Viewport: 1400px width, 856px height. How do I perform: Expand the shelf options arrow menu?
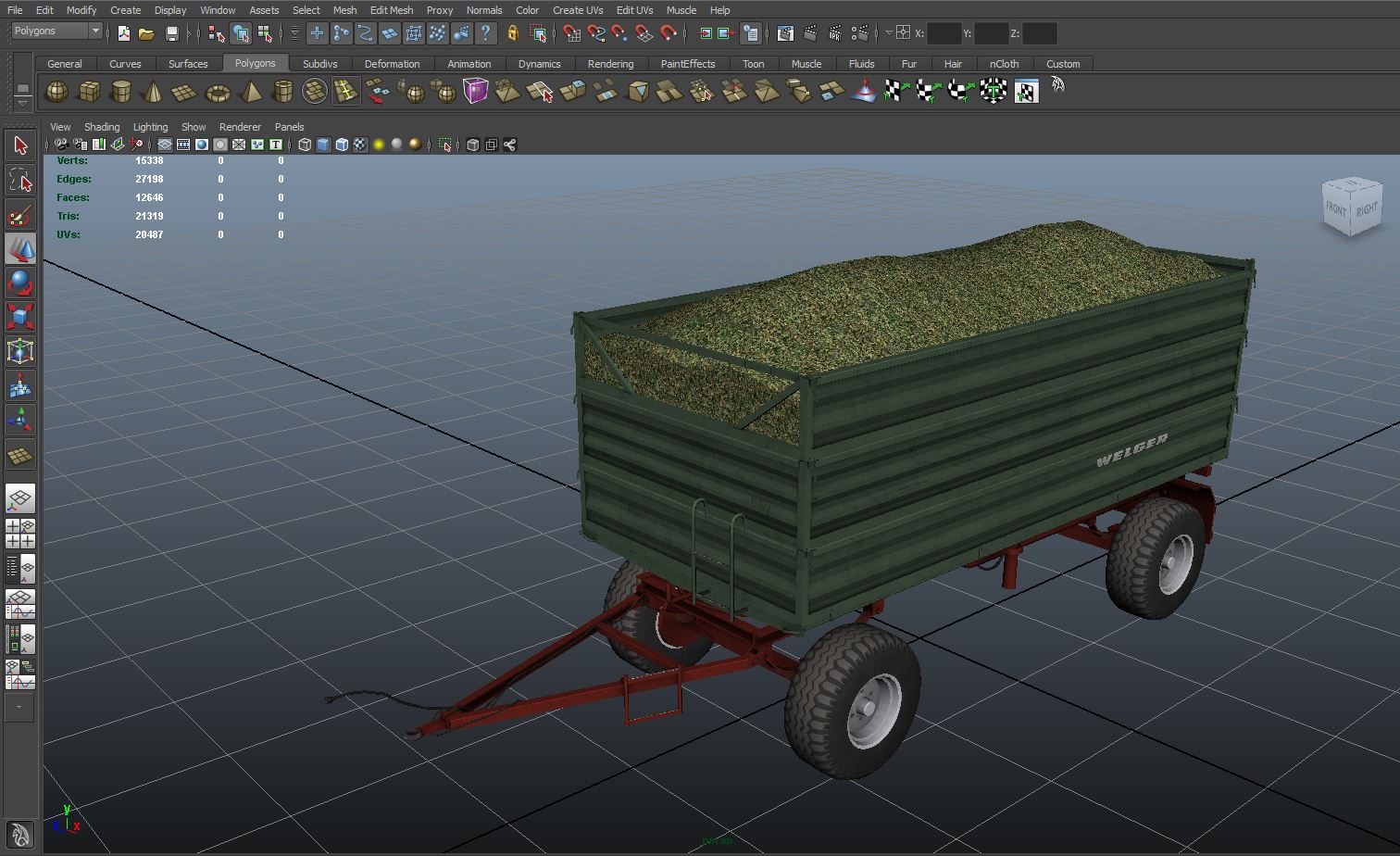coord(22,104)
